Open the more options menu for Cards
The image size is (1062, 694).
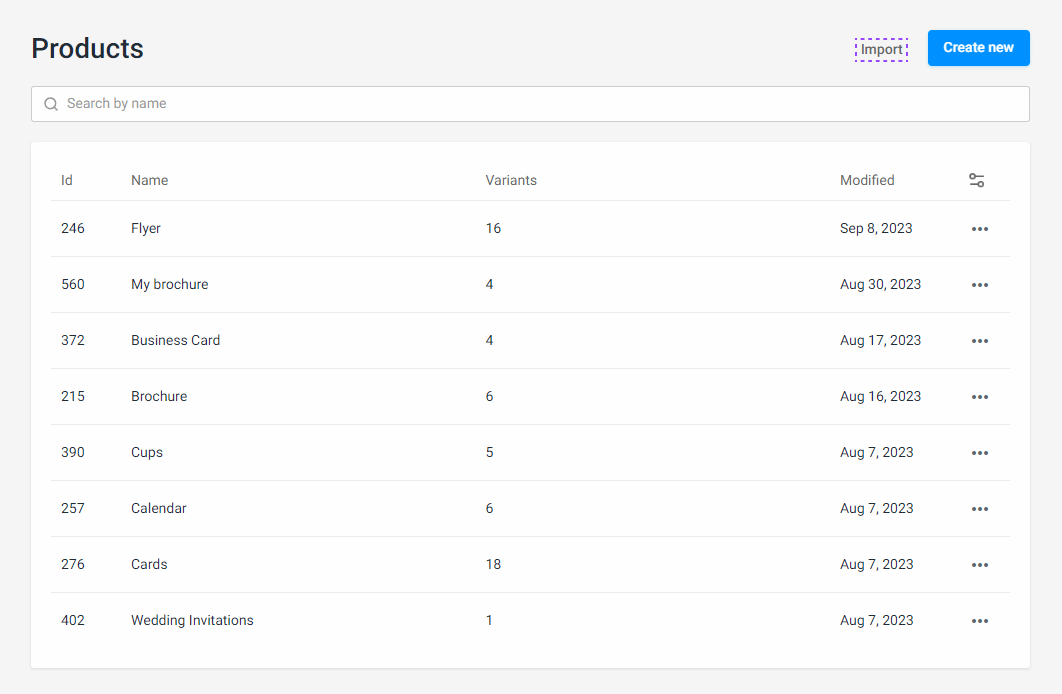979,565
